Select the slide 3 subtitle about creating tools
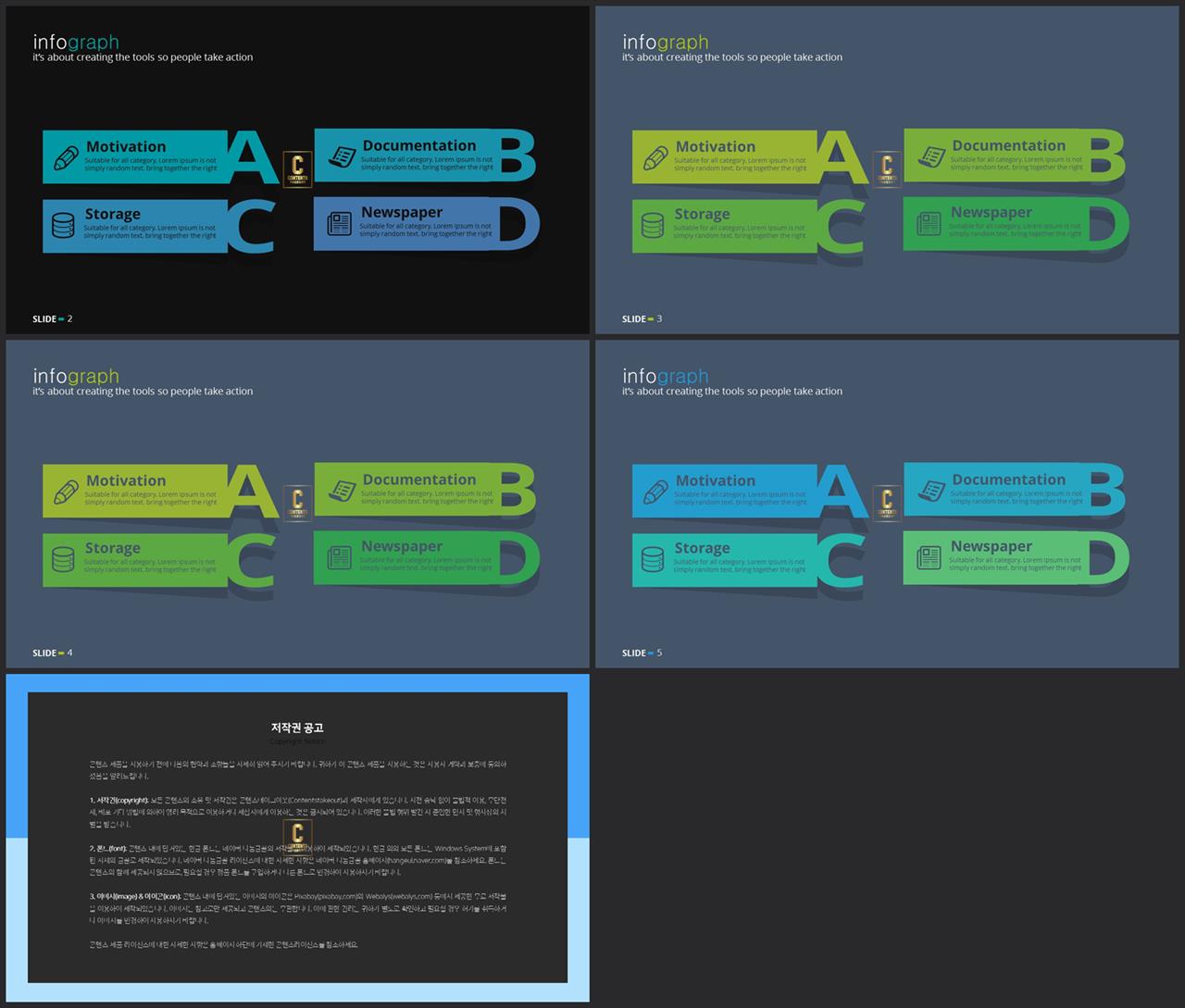1185x1008 pixels. [x=732, y=57]
